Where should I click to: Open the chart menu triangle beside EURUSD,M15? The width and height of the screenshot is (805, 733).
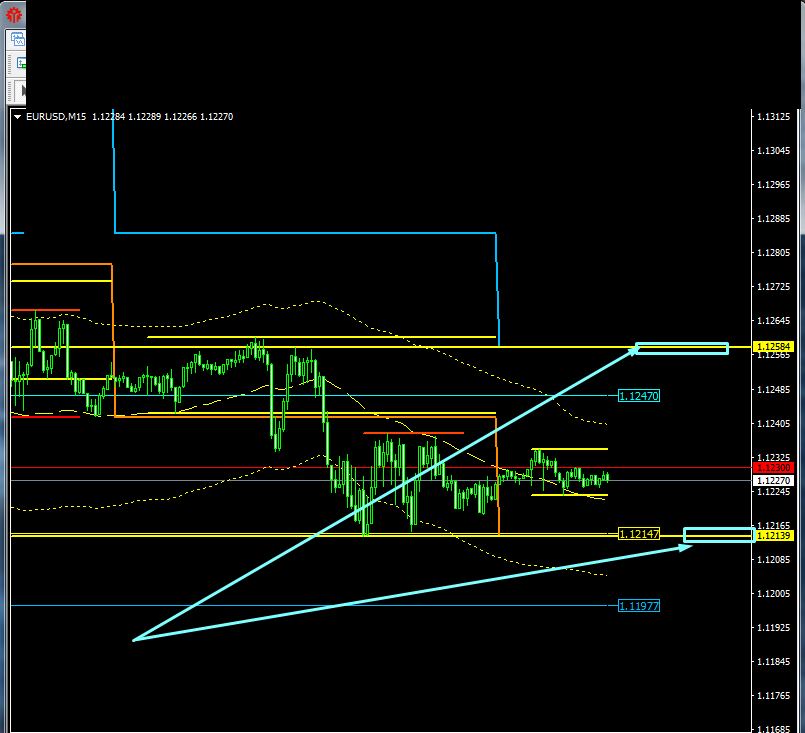(17, 117)
